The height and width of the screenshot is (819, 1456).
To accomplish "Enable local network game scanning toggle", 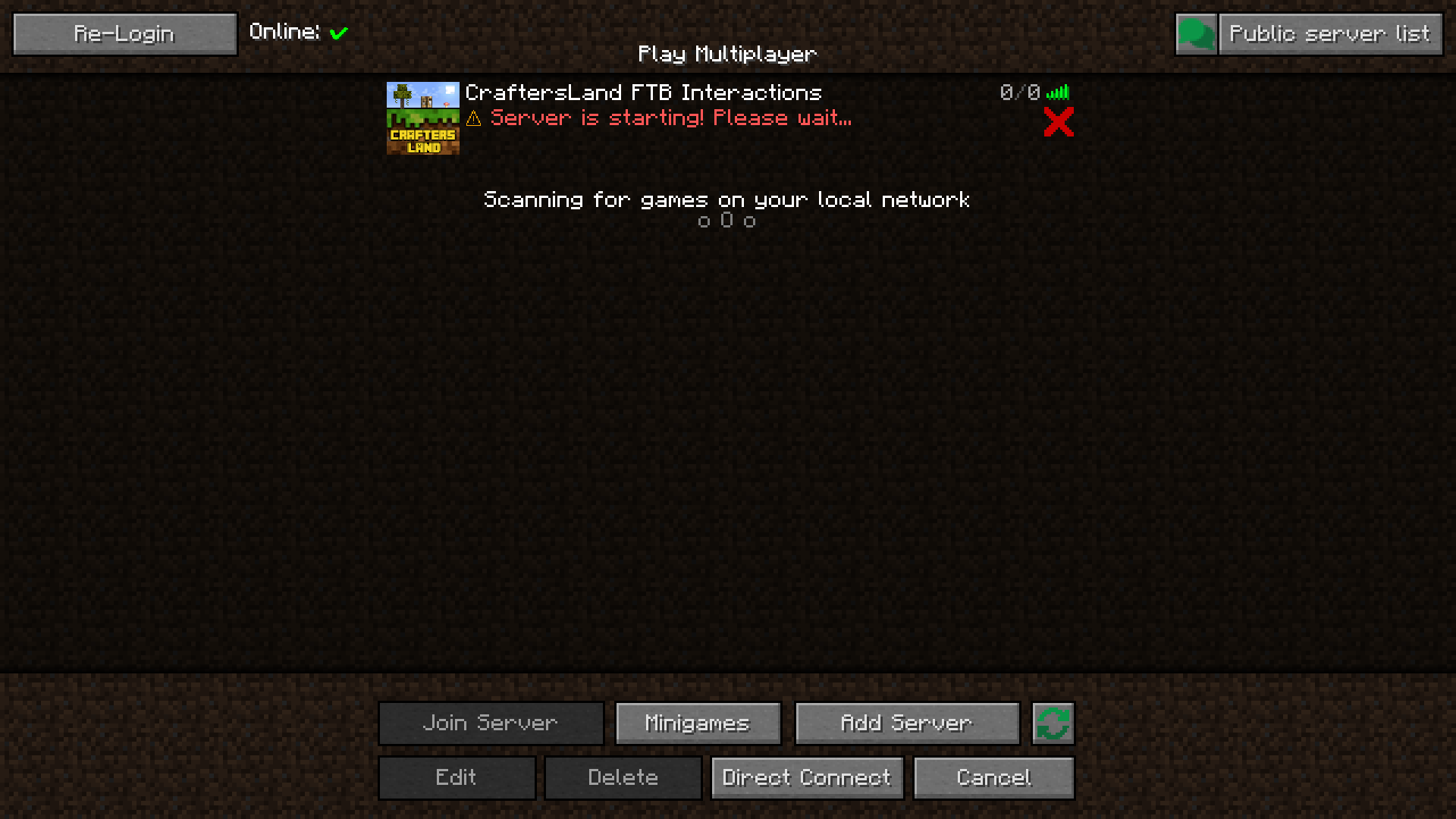I will point(727,199).
